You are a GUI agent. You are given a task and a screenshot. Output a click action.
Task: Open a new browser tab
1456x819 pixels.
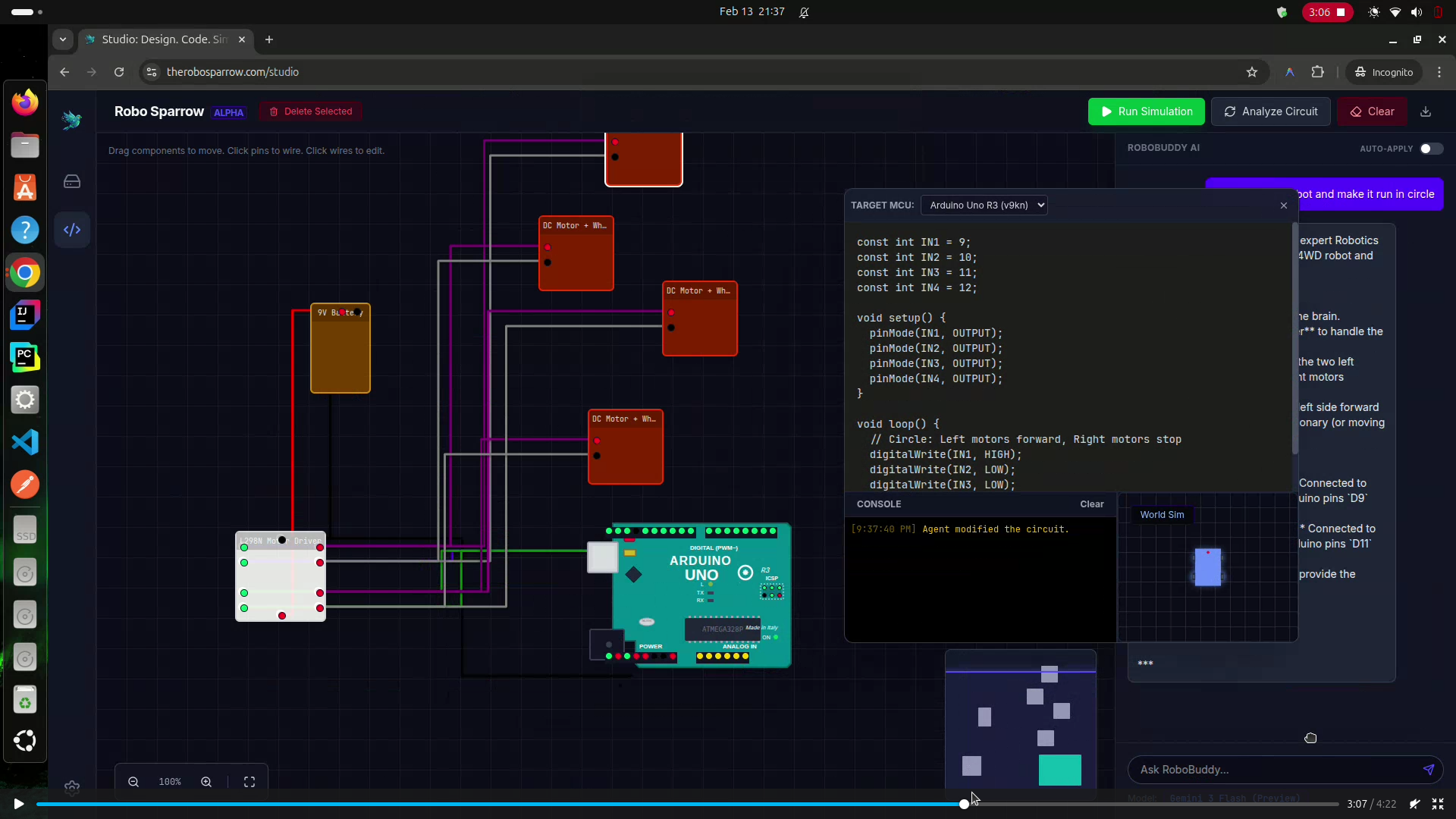269,39
